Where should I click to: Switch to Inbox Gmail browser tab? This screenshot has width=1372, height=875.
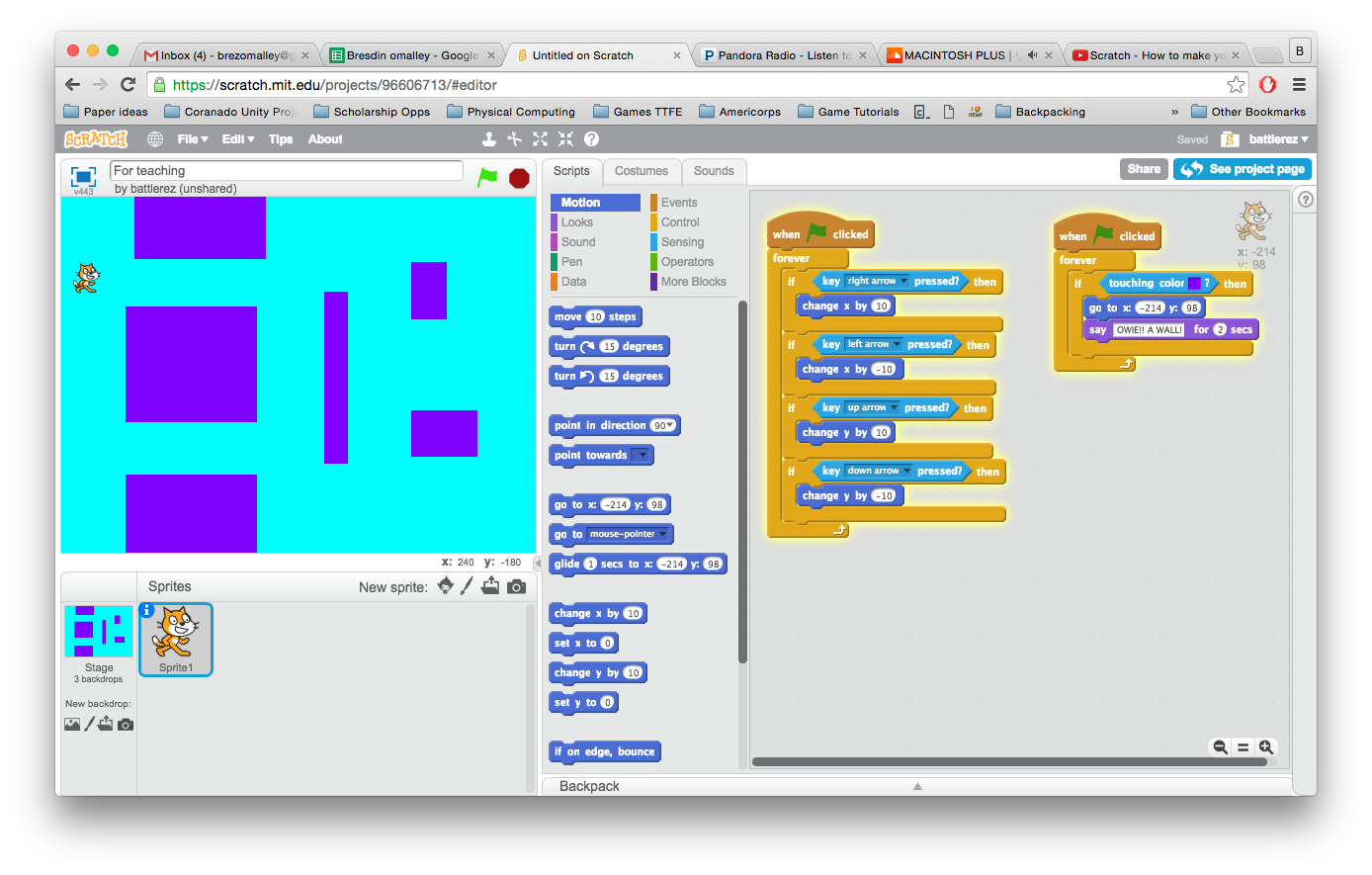coord(223,55)
